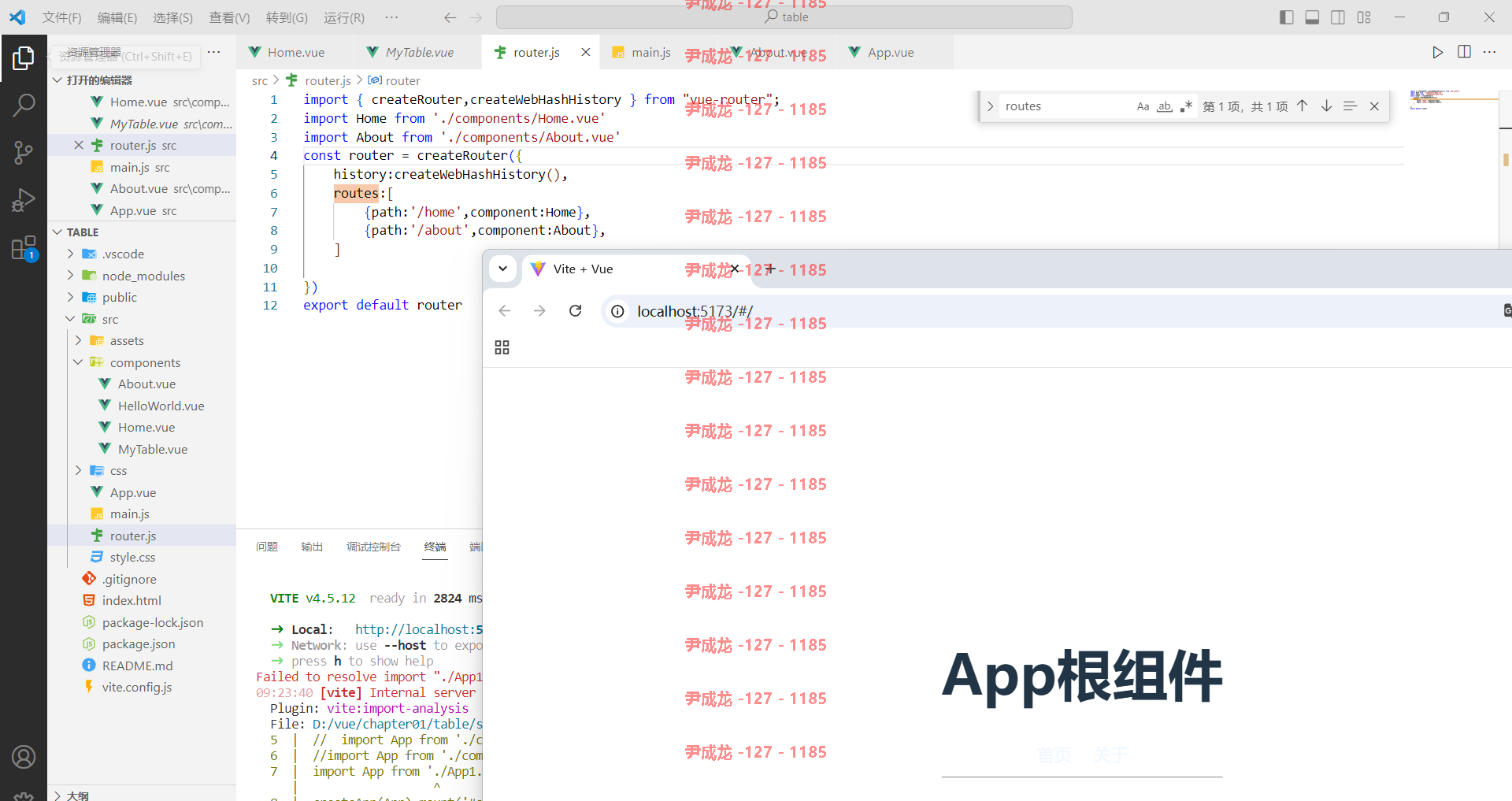Toggle Match Case in find widget
The height and width of the screenshot is (801, 1512).
click(x=1143, y=106)
